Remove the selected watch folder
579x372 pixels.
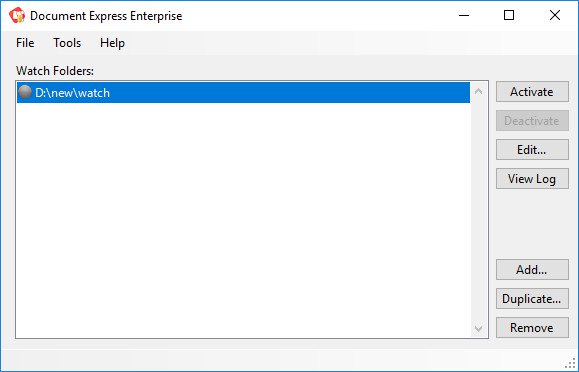[532, 328]
